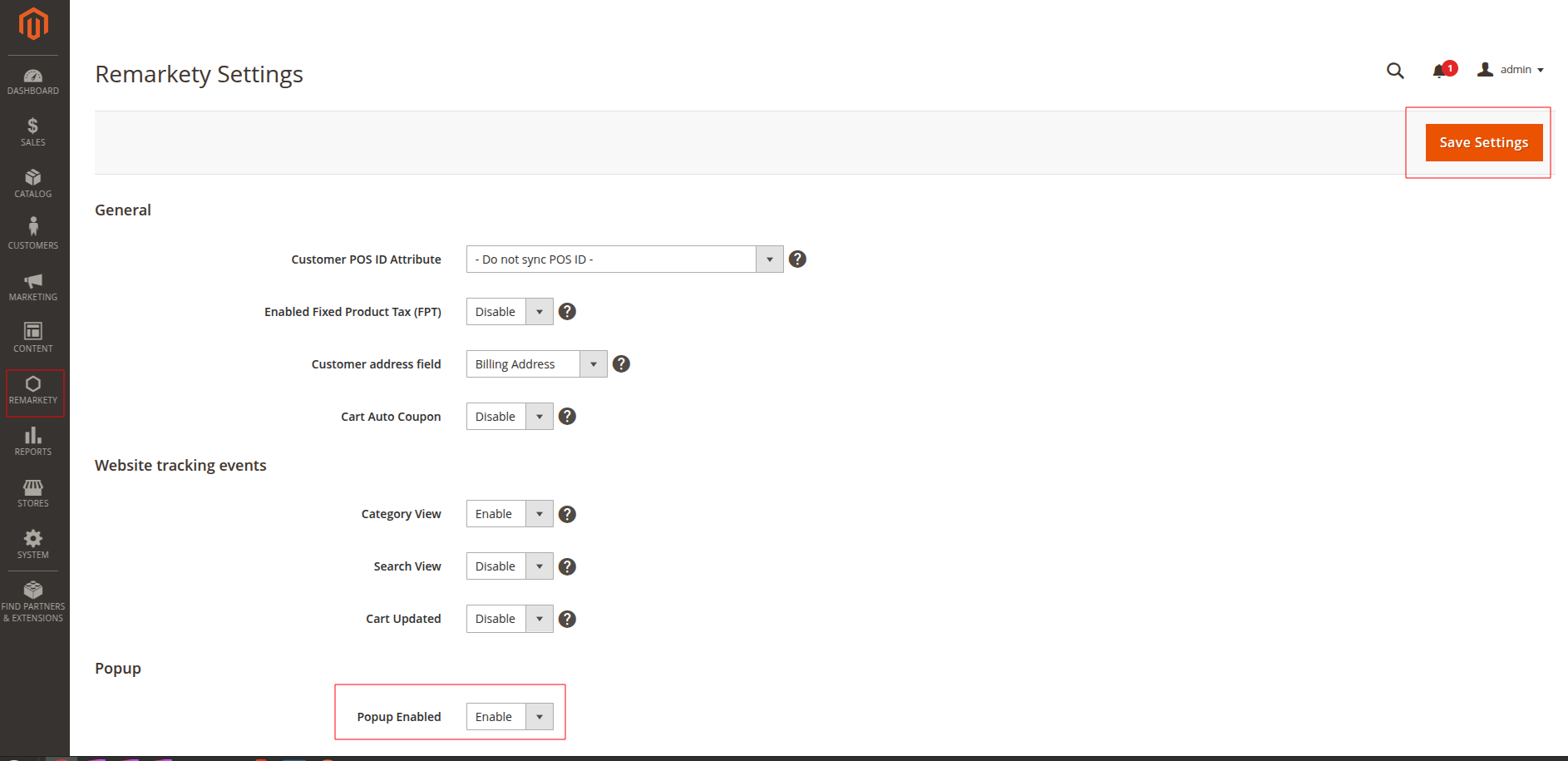Open the Content sidebar menu
The image size is (1568, 761).
click(33, 339)
